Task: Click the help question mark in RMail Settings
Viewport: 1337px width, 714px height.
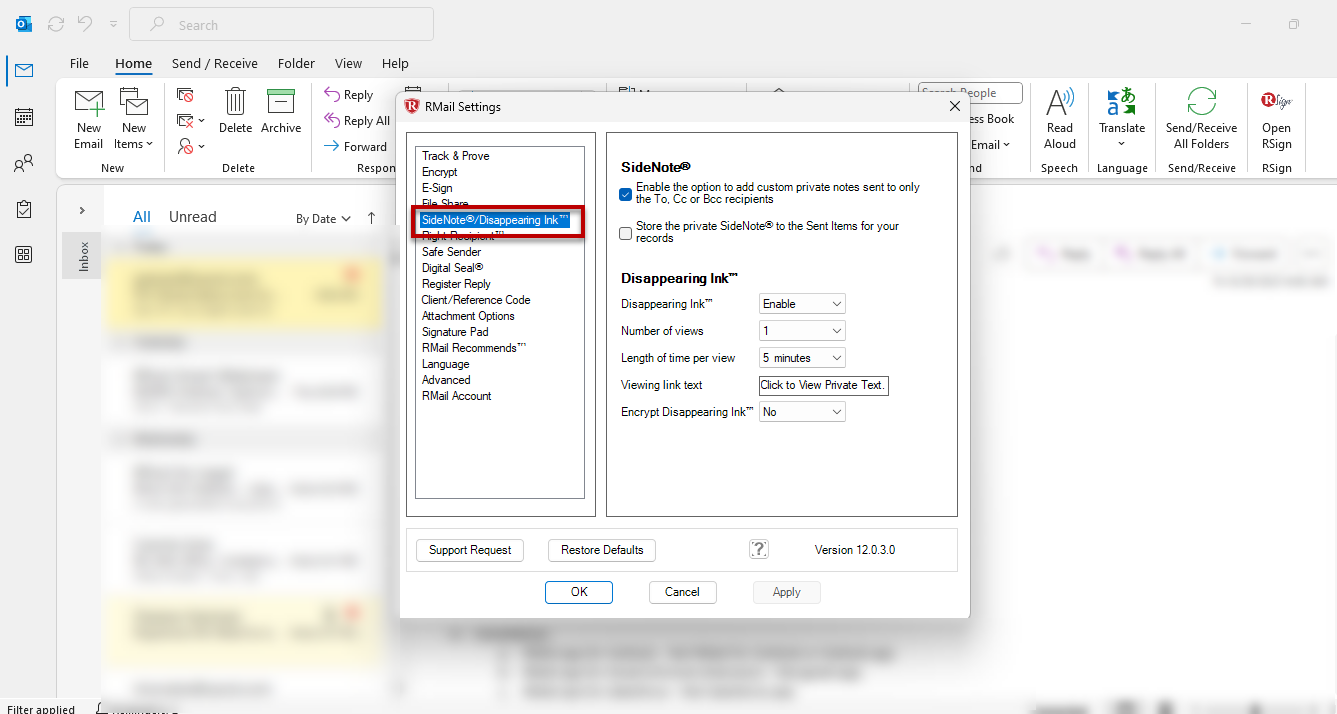Action: [759, 549]
